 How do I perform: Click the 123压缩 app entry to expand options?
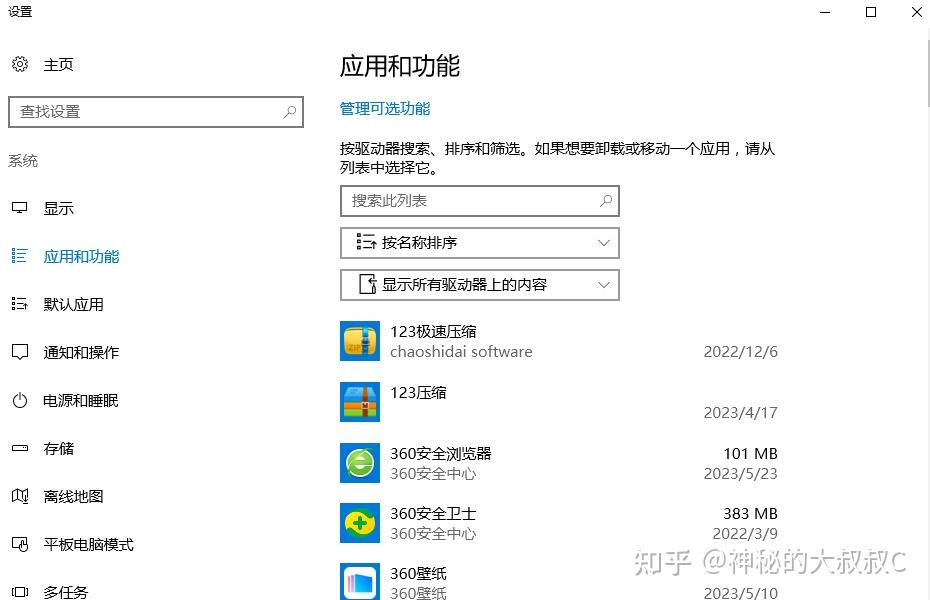450,402
